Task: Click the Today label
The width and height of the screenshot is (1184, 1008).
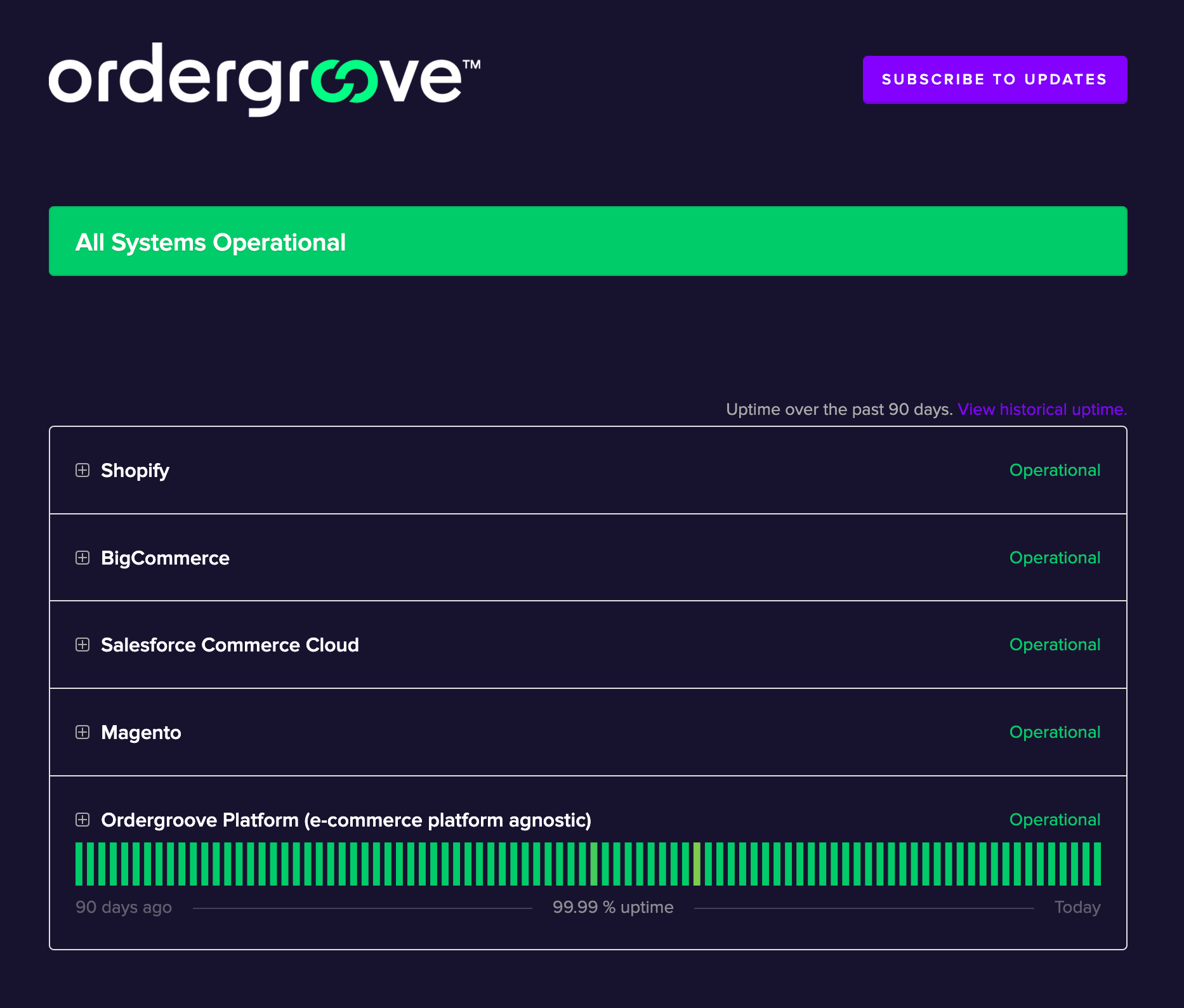Action: pyautogui.click(x=1077, y=907)
